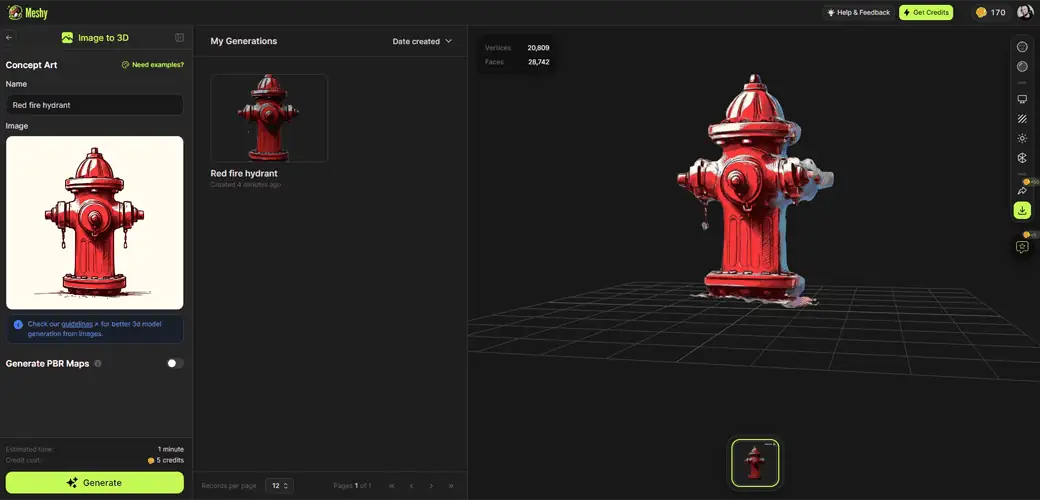Screen dimensions: 1040x500
Task: Click the green download model icon
Action: coord(1022,210)
